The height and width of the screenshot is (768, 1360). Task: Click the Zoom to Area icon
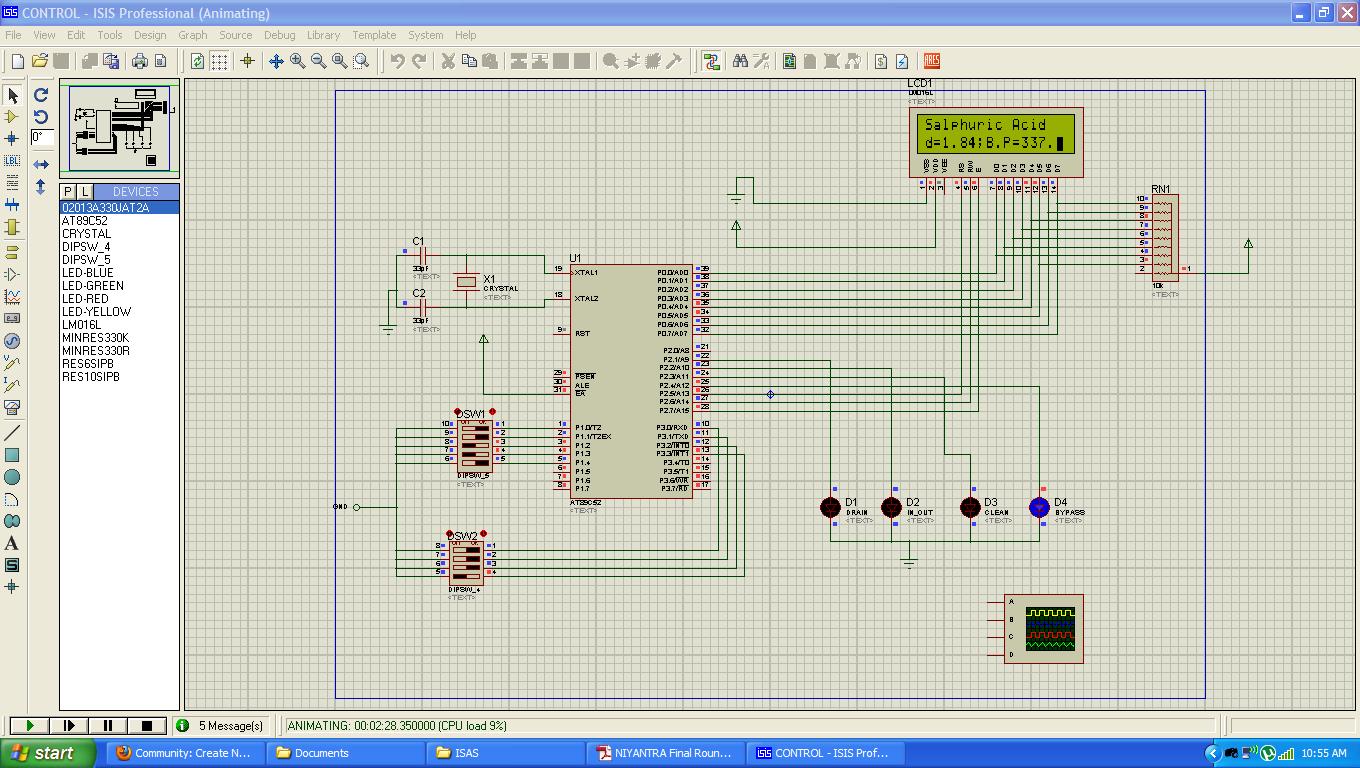[x=361, y=61]
